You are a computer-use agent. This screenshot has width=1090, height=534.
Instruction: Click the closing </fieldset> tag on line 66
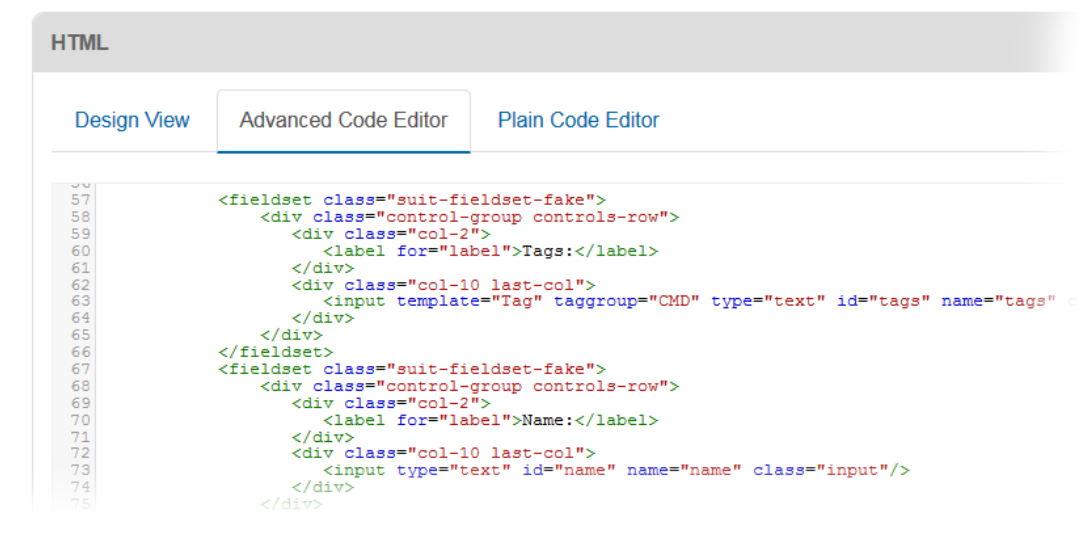pos(276,352)
